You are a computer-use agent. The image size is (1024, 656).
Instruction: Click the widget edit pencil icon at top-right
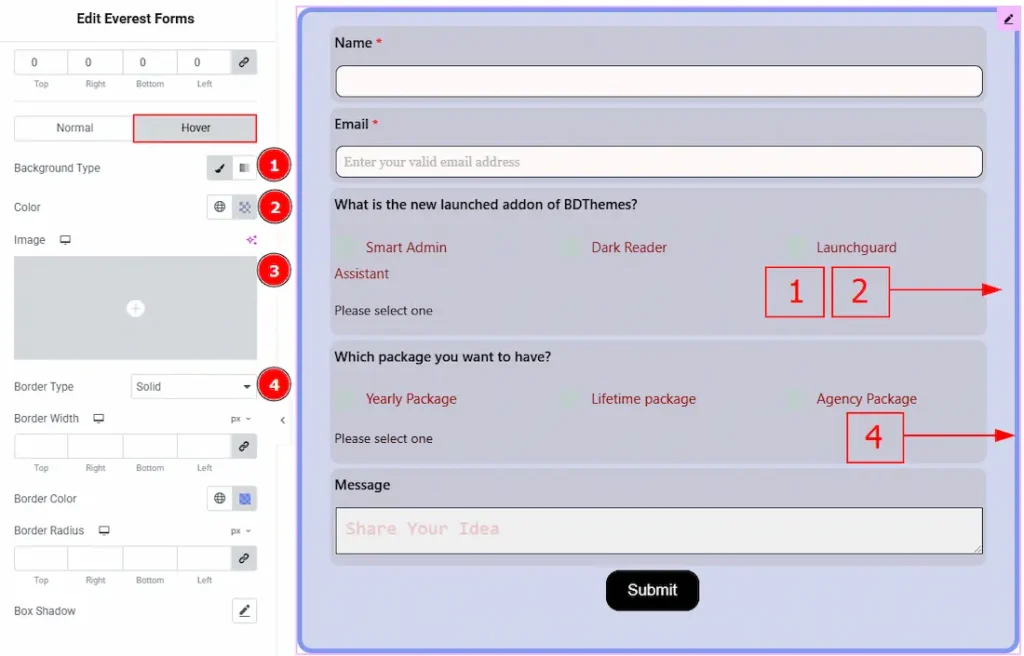click(1008, 19)
